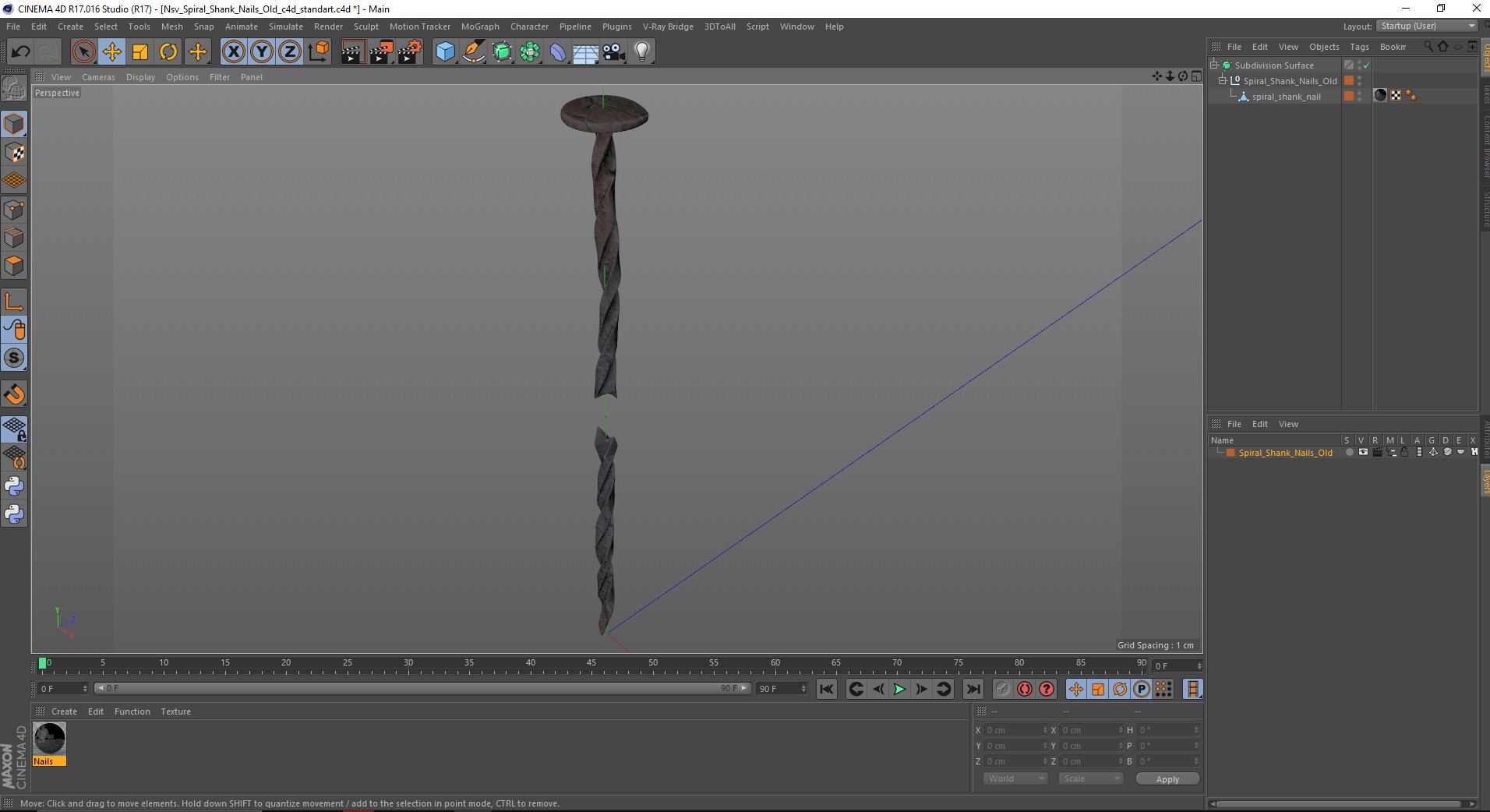Select spiral_shank_nail in object tree

1286,97
